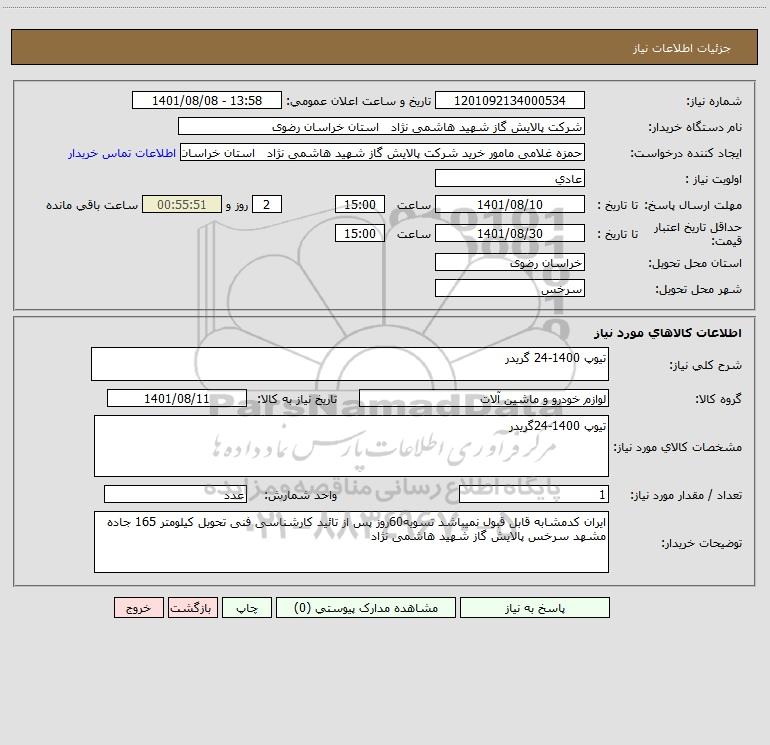Image resolution: width=770 pixels, height=745 pixels.
Task: Click the 'بازگشت' back button
Action: (x=192, y=608)
